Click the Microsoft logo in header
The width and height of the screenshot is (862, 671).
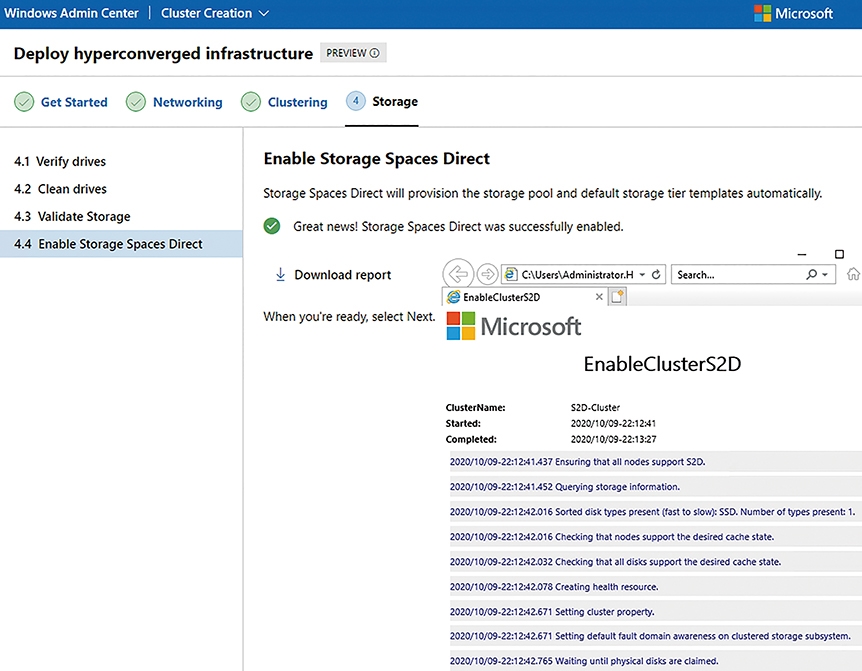[x=793, y=13]
